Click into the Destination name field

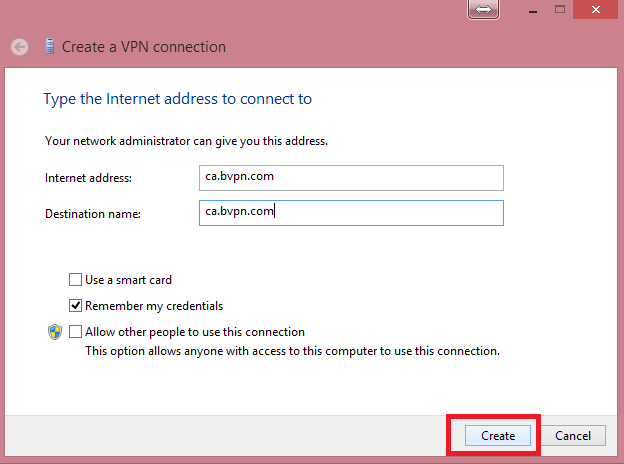[x=350, y=213]
